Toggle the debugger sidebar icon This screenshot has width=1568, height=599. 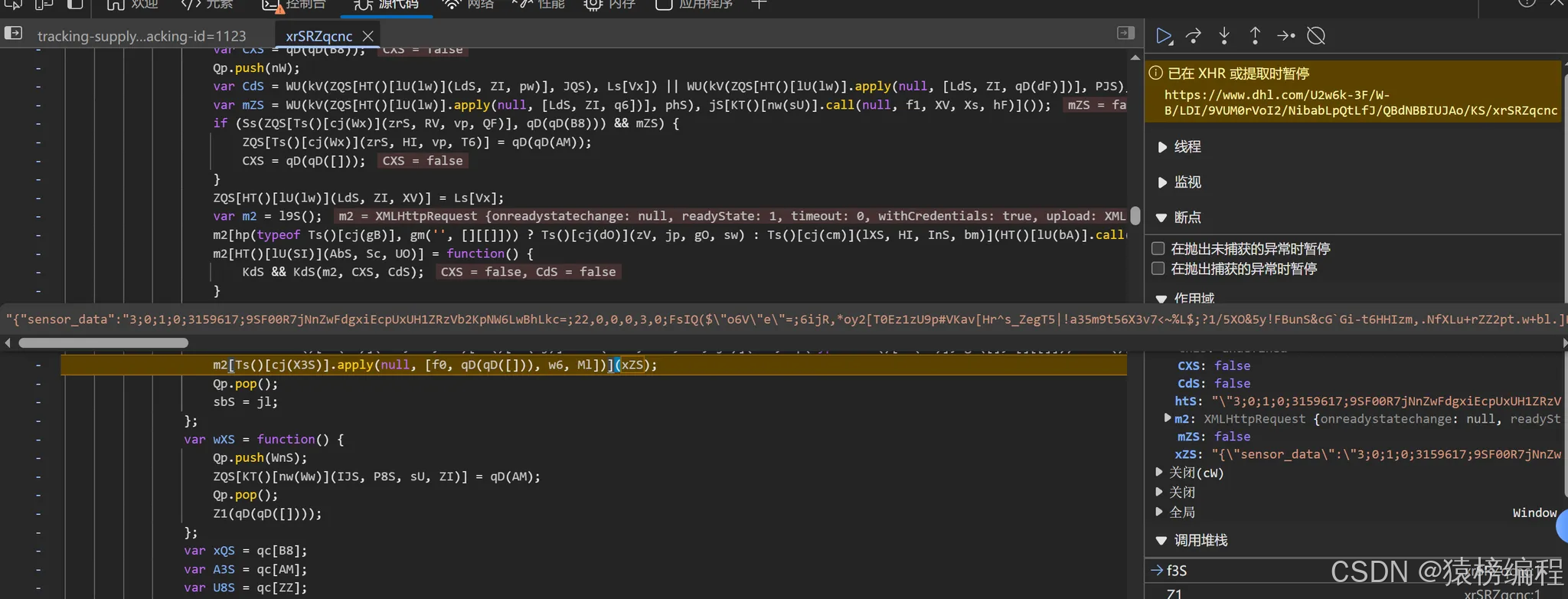(1125, 33)
